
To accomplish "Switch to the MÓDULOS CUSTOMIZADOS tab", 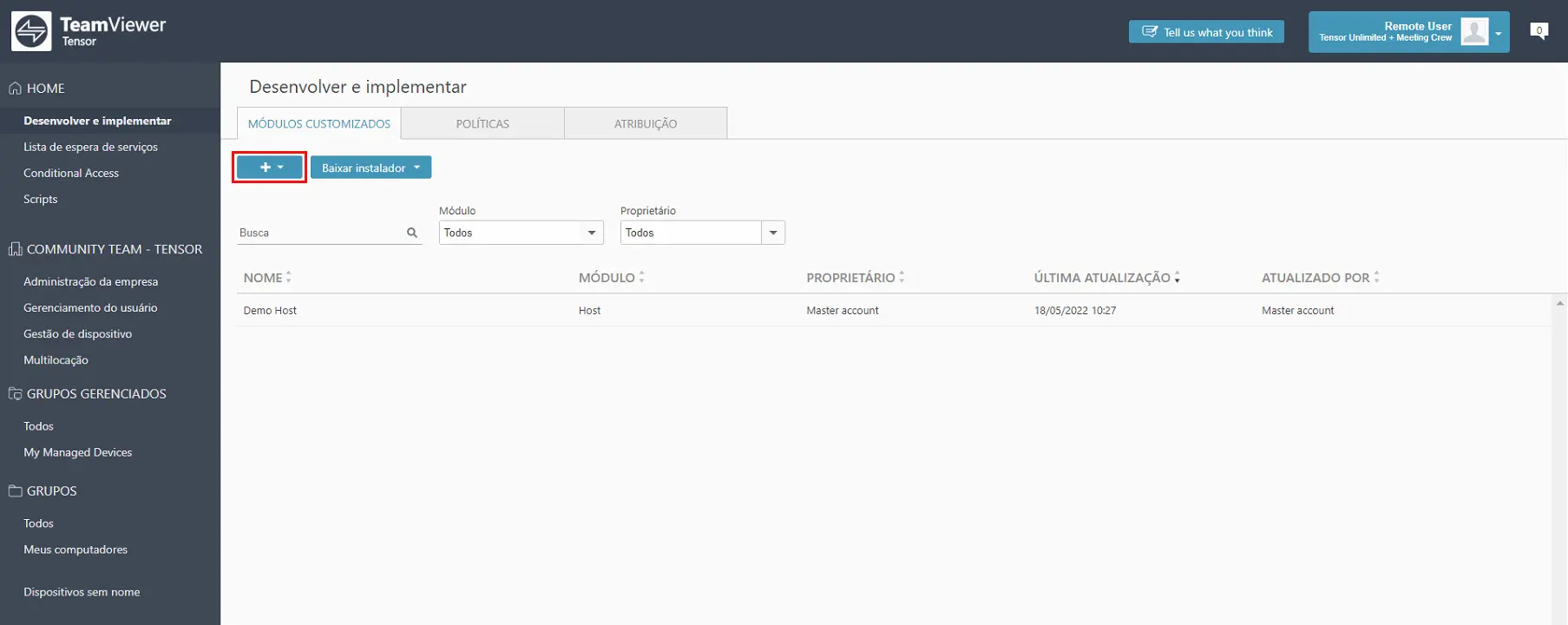I will (x=319, y=123).
